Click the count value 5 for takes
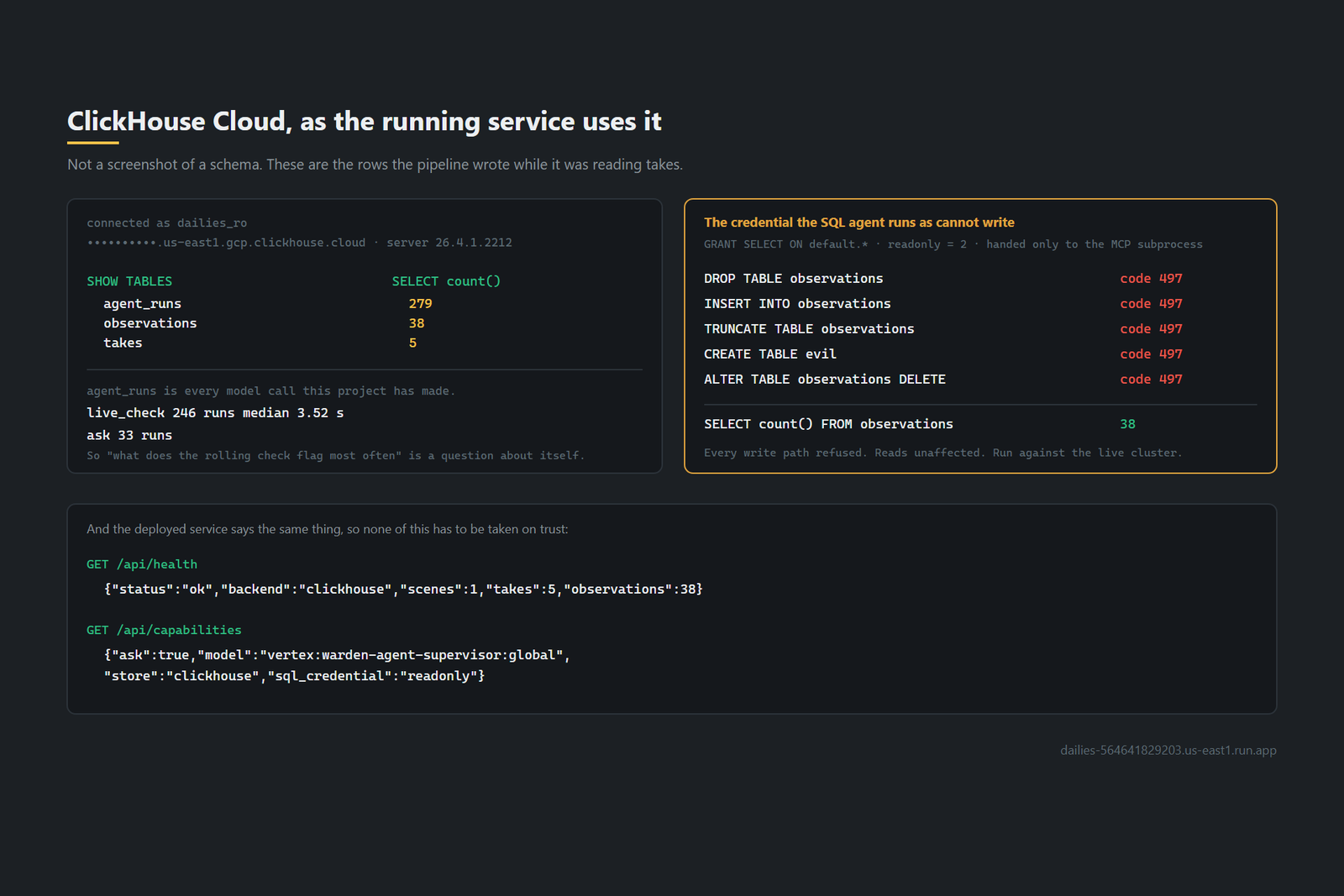Screen dimensions: 1344x896 coord(412,343)
